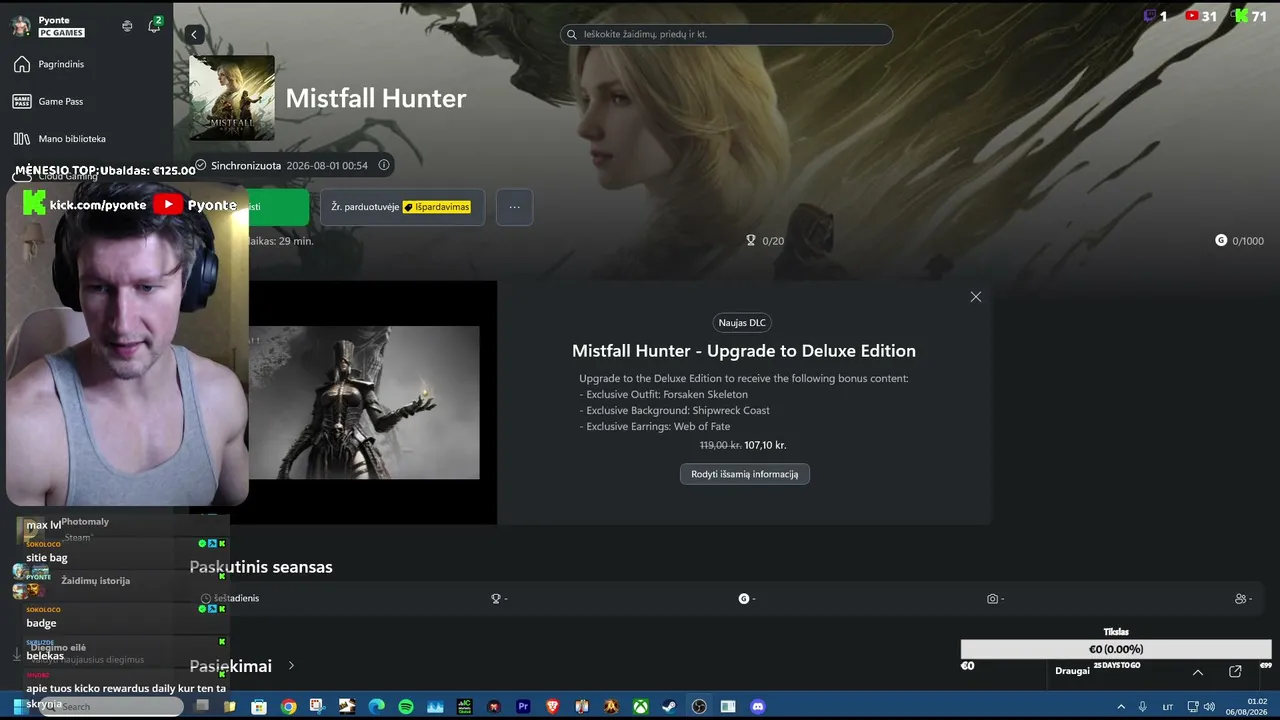Image resolution: width=1280 pixels, height=720 pixels.
Task: Open the notifications bell
Action: point(154,26)
